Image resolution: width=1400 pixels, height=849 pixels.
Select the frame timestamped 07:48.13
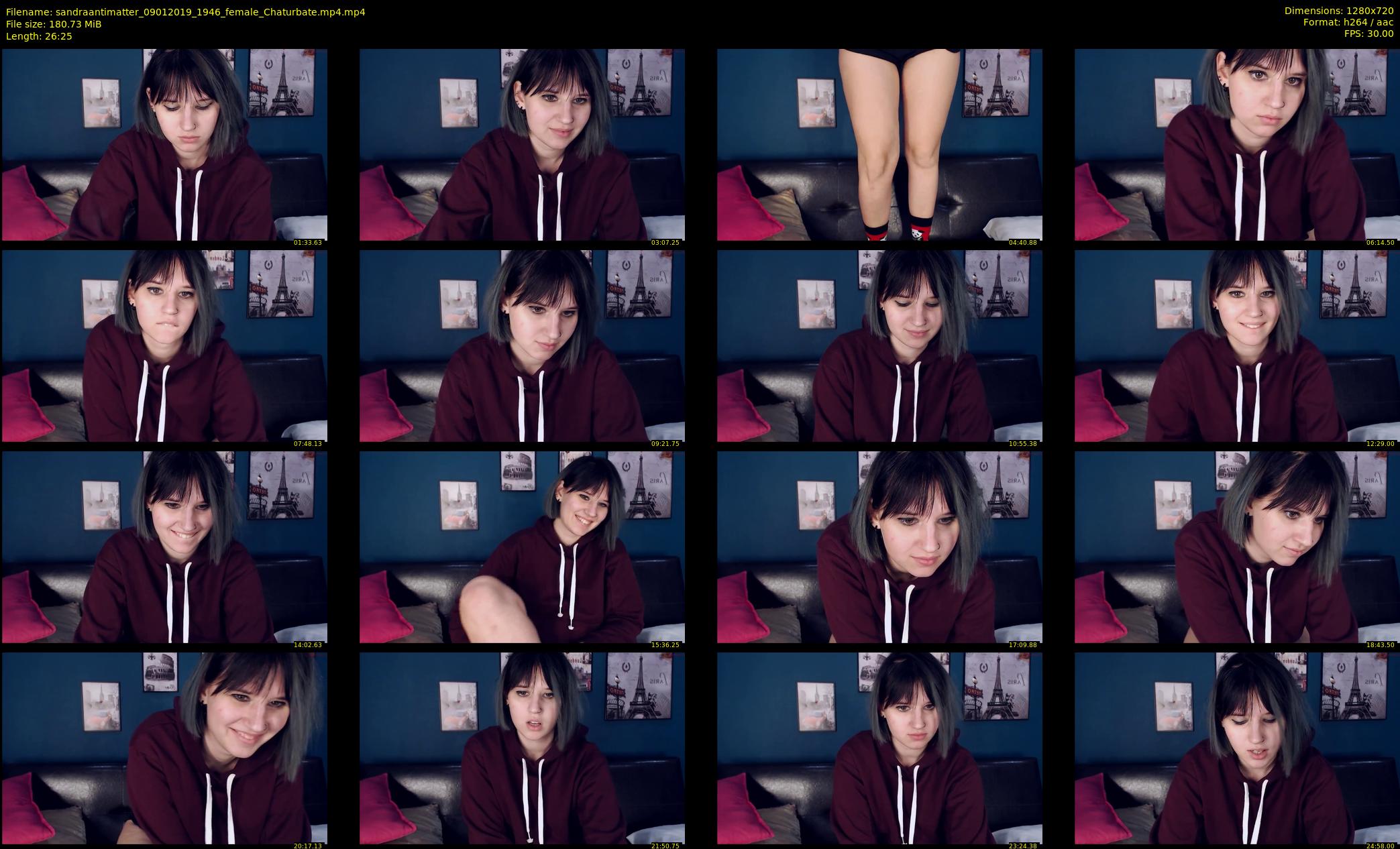[x=164, y=345]
